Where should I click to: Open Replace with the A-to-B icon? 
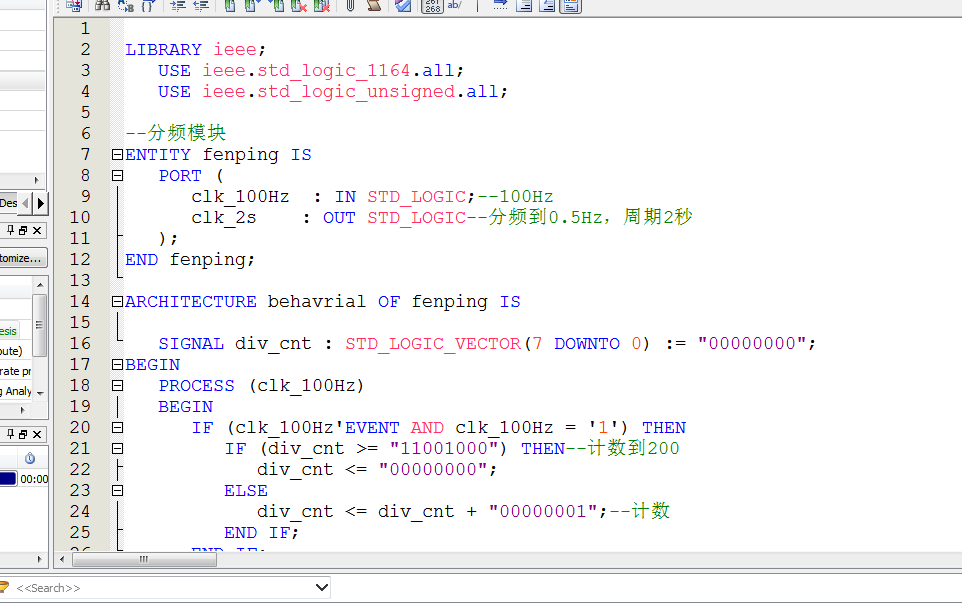pyautogui.click(x=126, y=5)
